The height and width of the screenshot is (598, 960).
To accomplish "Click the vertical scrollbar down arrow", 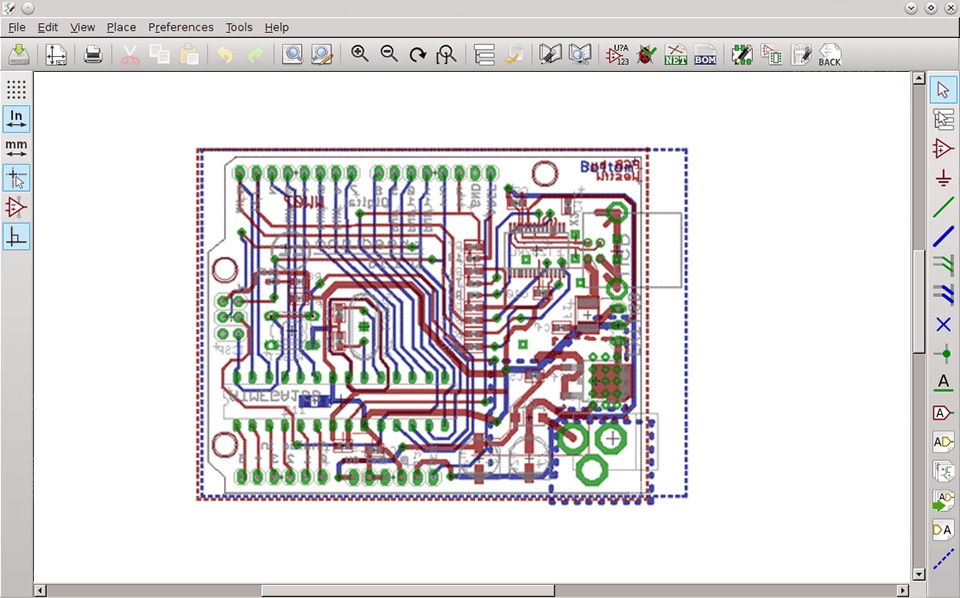I will (x=919, y=575).
